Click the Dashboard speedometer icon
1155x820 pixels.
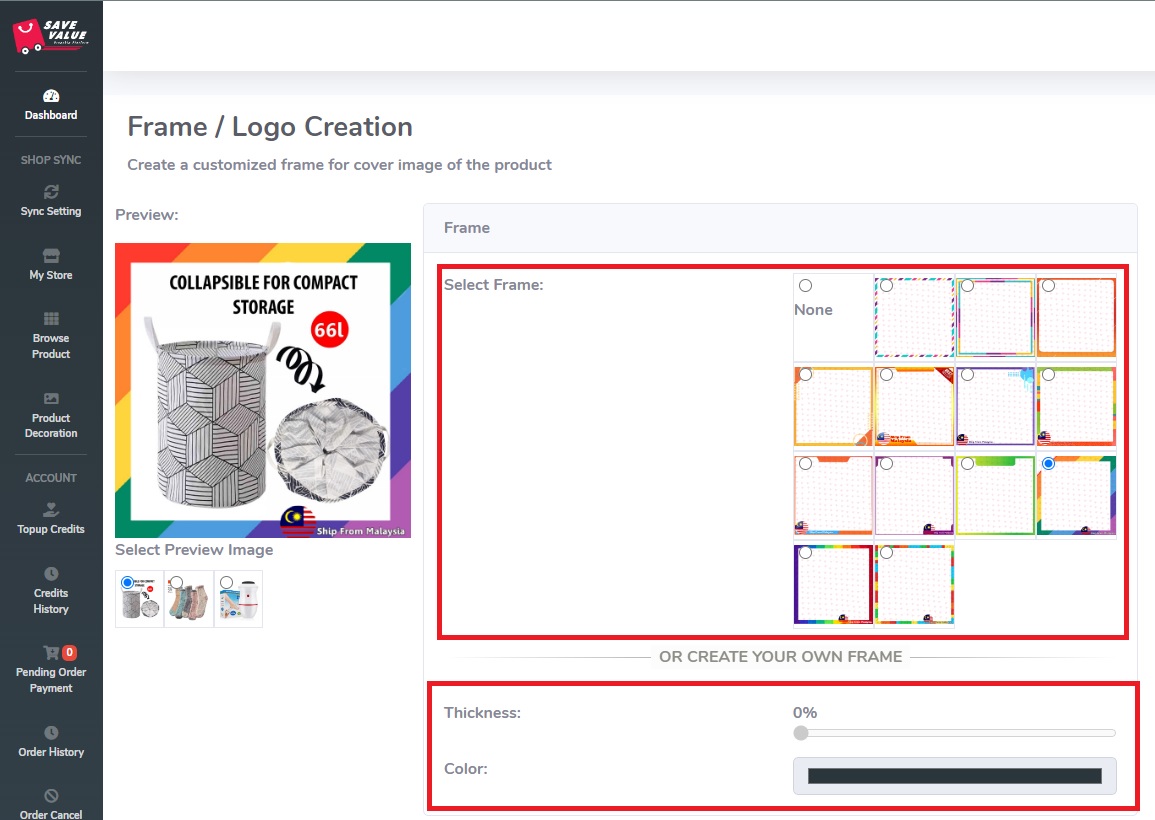pos(51,96)
